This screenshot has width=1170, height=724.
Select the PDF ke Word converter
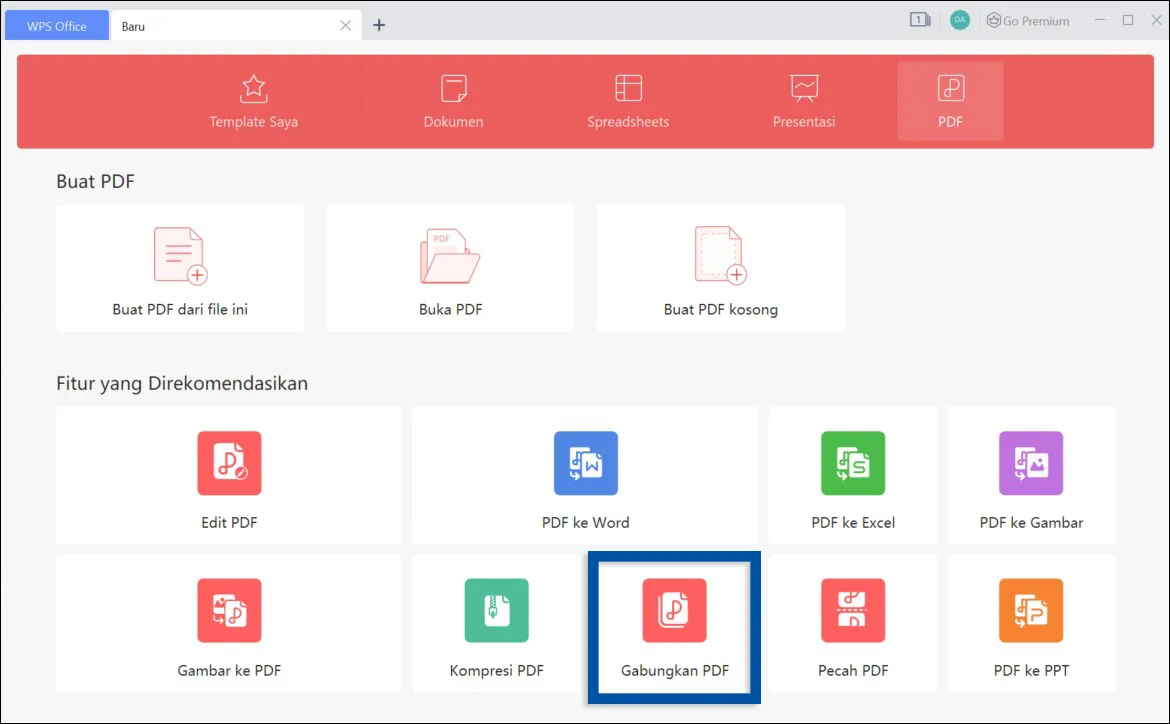click(x=585, y=475)
